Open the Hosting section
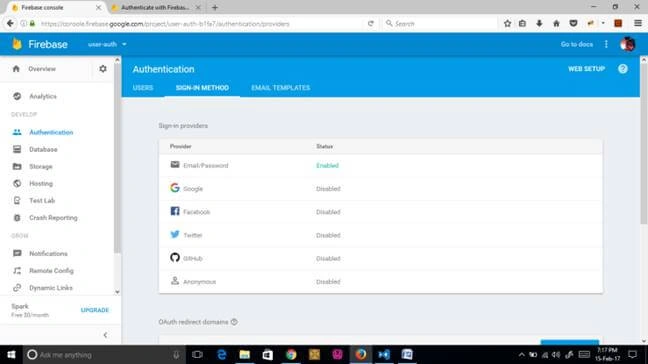Viewport: 648px width, 364px height. 41,183
